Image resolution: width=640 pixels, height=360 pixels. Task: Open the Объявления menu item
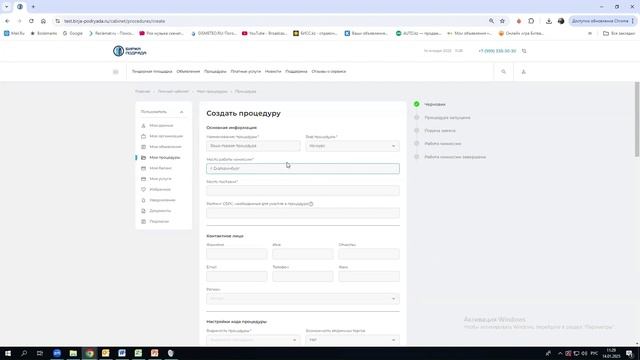[x=188, y=71]
